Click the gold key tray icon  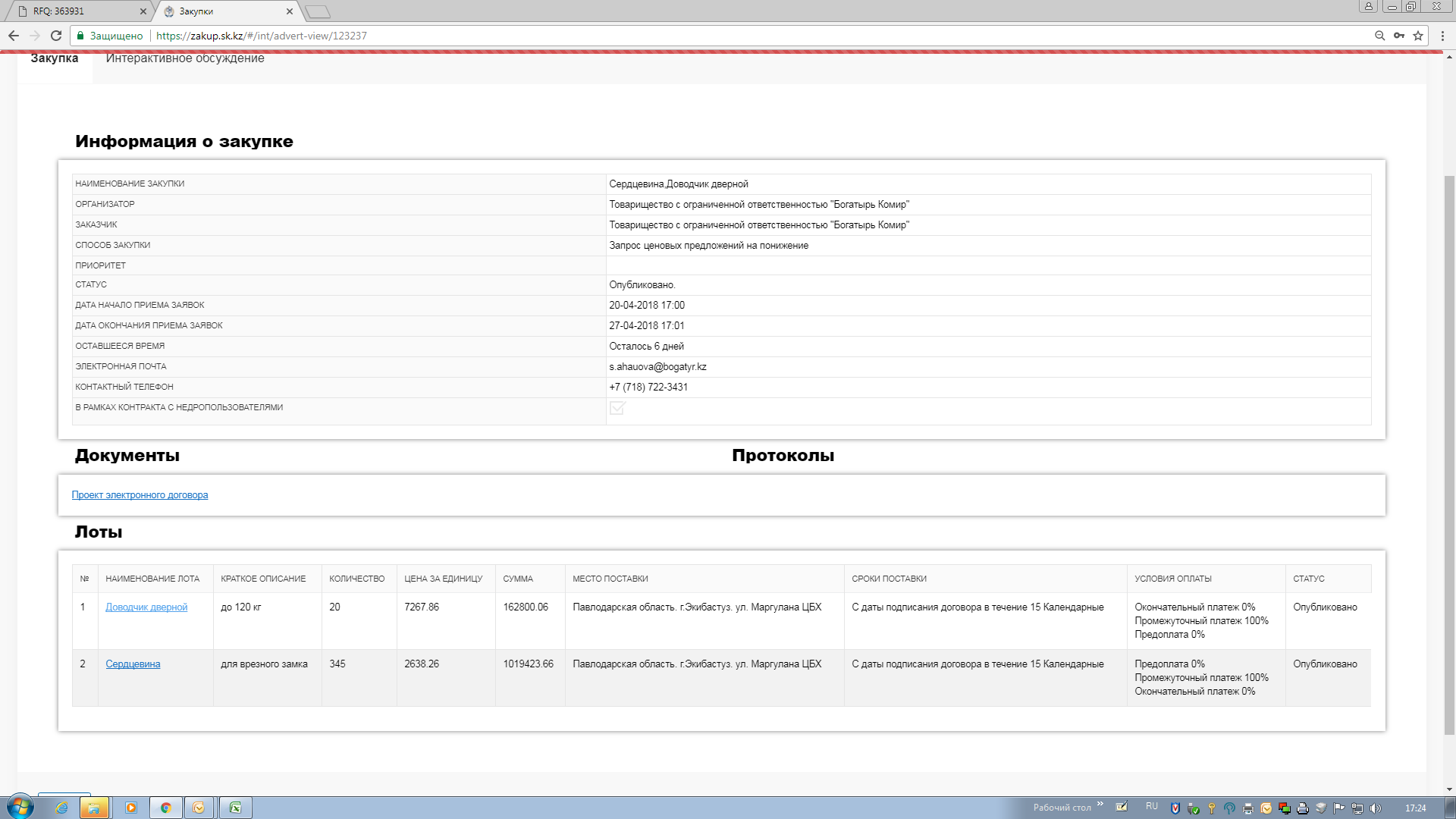pos(1212,808)
